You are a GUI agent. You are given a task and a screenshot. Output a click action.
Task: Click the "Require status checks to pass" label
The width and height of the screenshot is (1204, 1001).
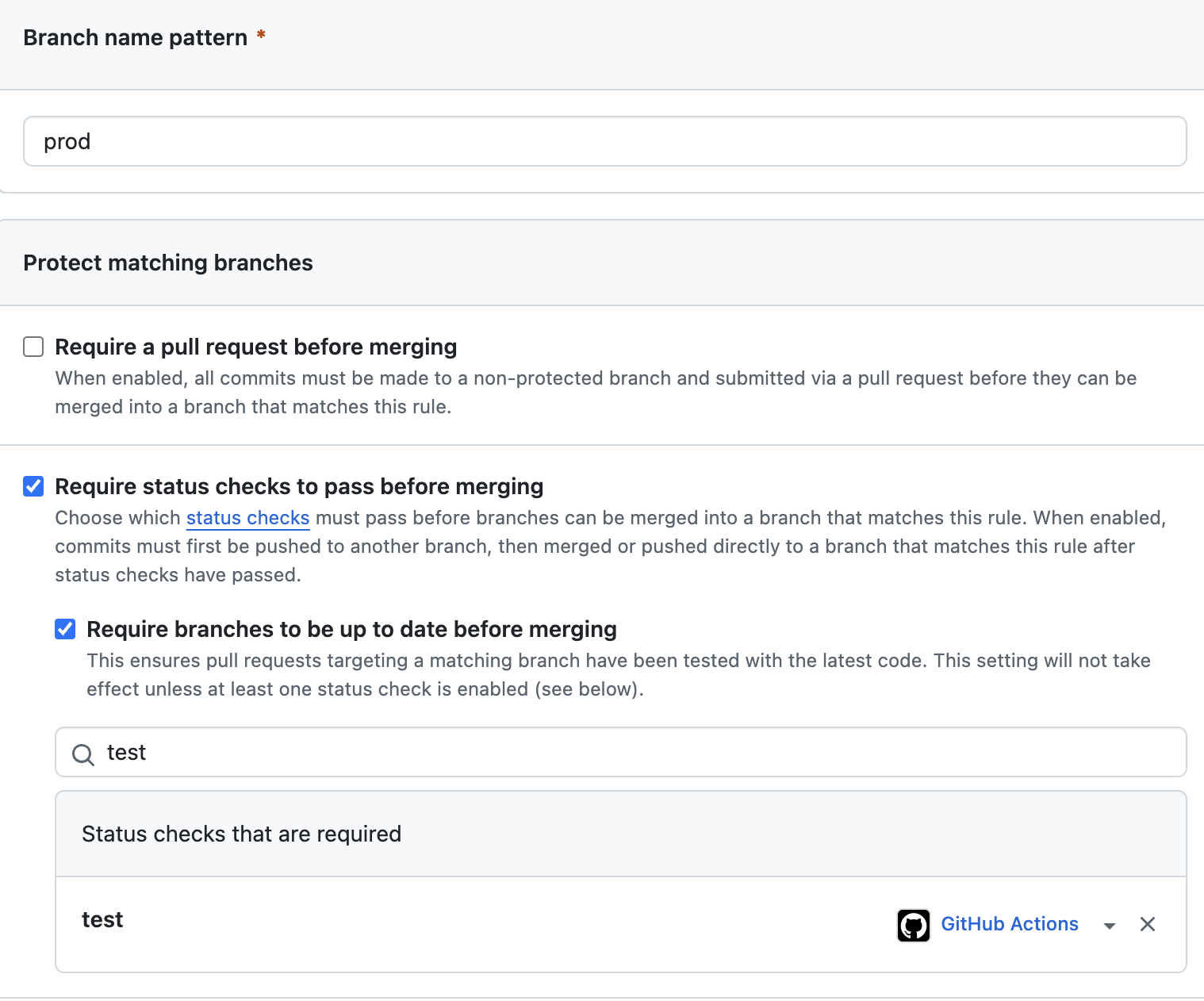coord(299,486)
